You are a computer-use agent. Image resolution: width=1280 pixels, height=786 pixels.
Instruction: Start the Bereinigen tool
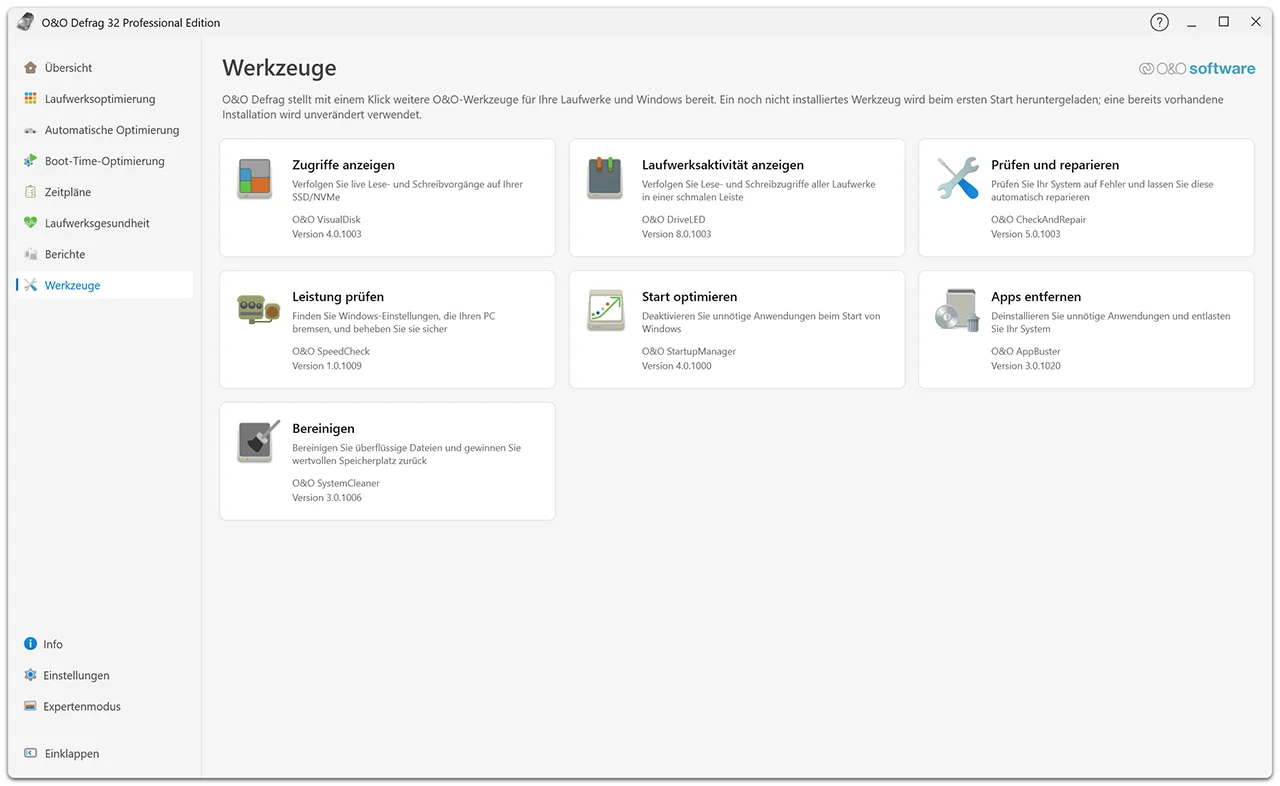[x=387, y=462]
